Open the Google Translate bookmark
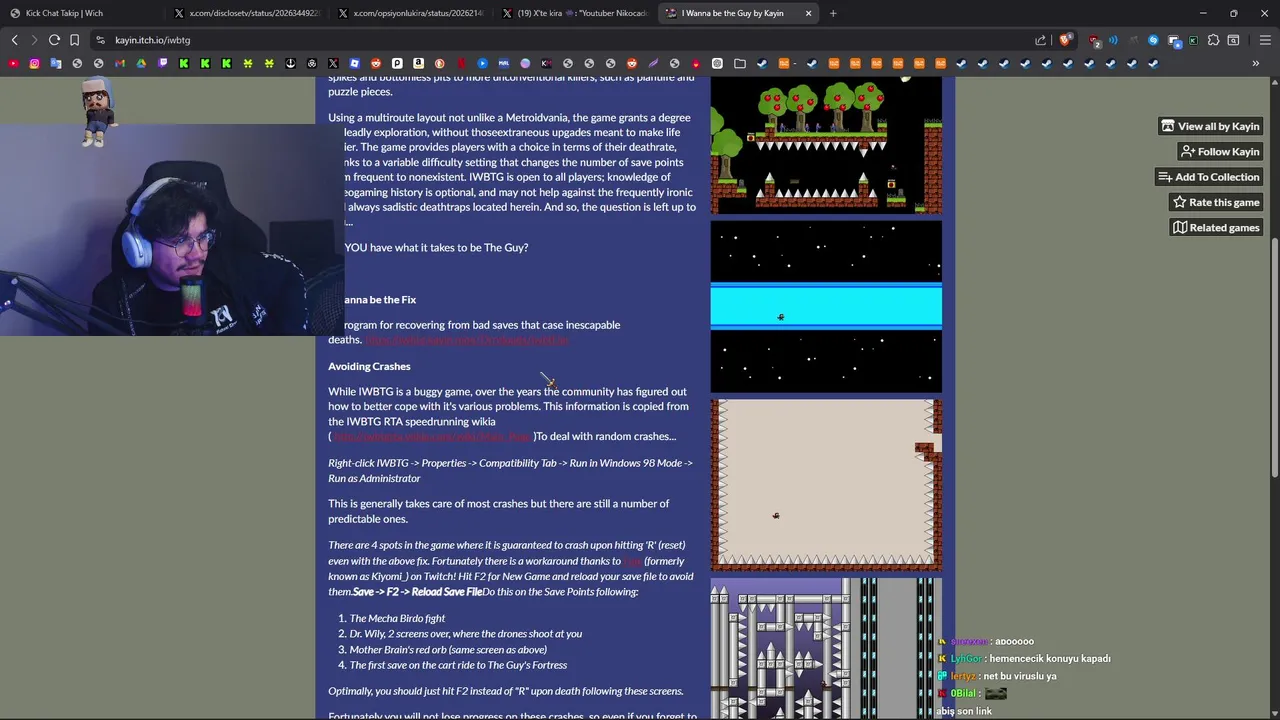Viewport: 1280px width, 720px height. 56,63
